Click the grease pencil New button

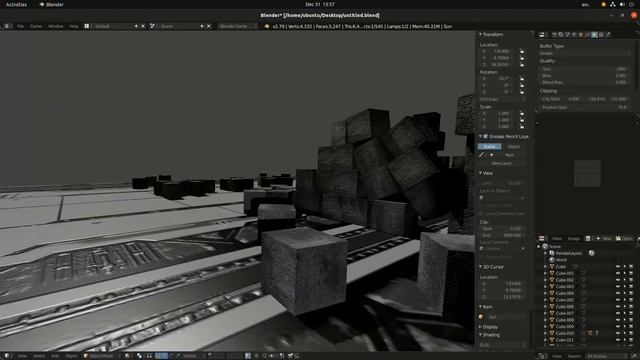click(x=509, y=155)
